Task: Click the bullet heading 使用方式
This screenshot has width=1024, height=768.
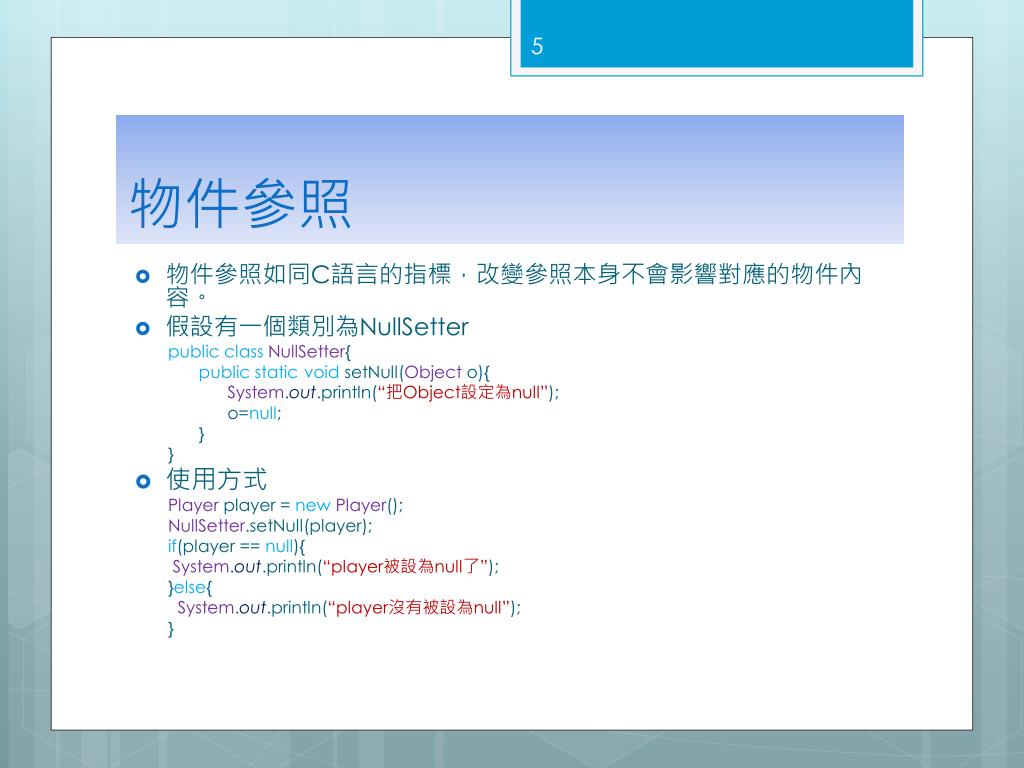Action: [x=217, y=479]
